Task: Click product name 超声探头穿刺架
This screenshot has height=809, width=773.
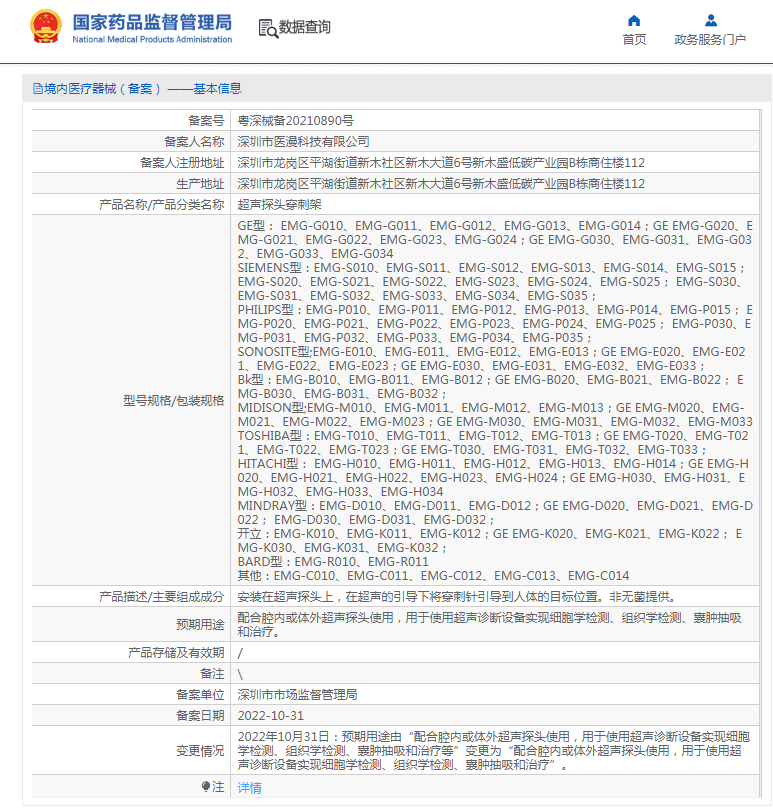Action: tap(280, 205)
